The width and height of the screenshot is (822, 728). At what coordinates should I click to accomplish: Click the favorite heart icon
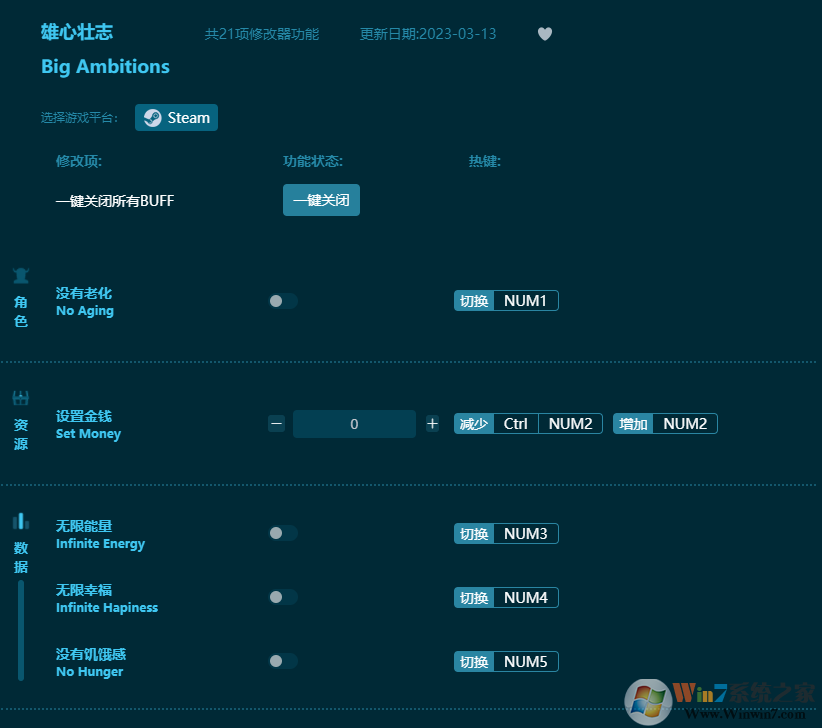(x=545, y=33)
